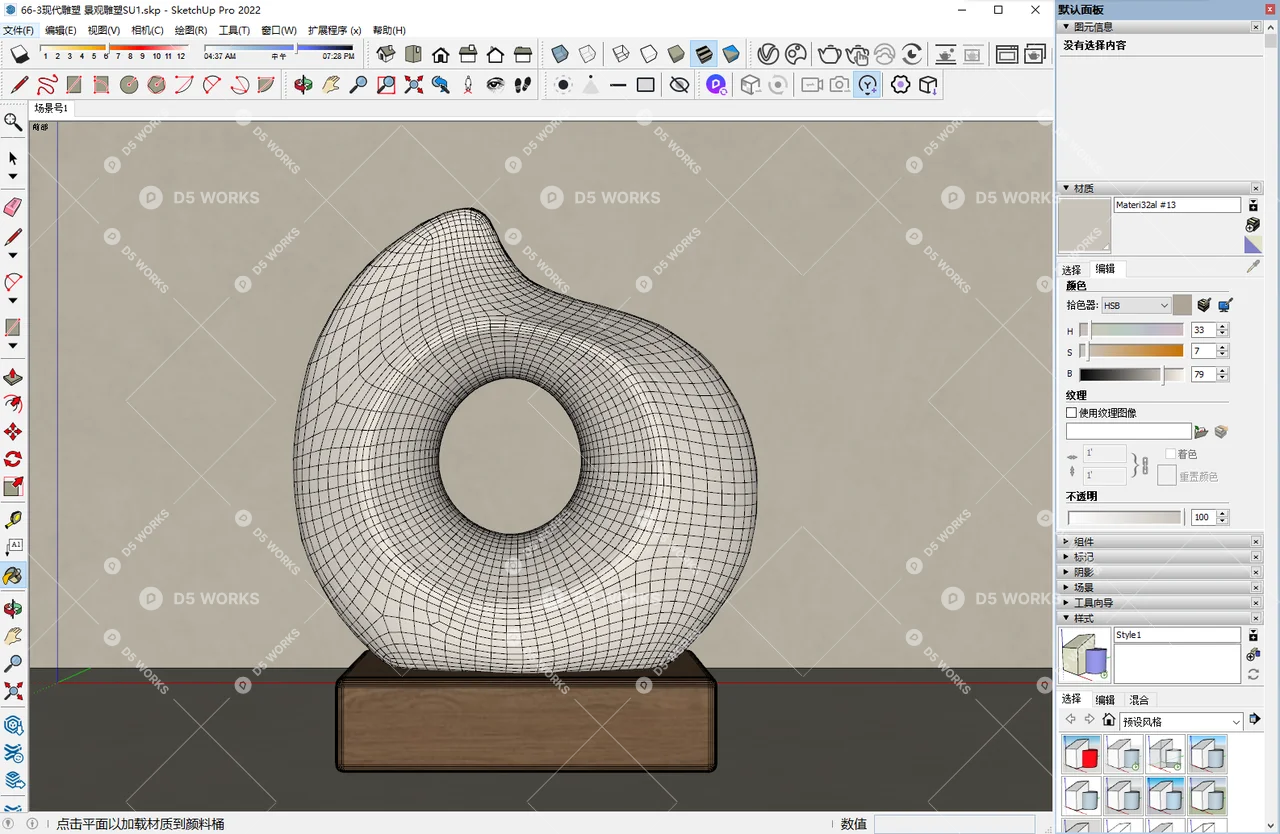The image size is (1280, 834).
Task: Select the Paint Bucket tool
Action: [13, 577]
